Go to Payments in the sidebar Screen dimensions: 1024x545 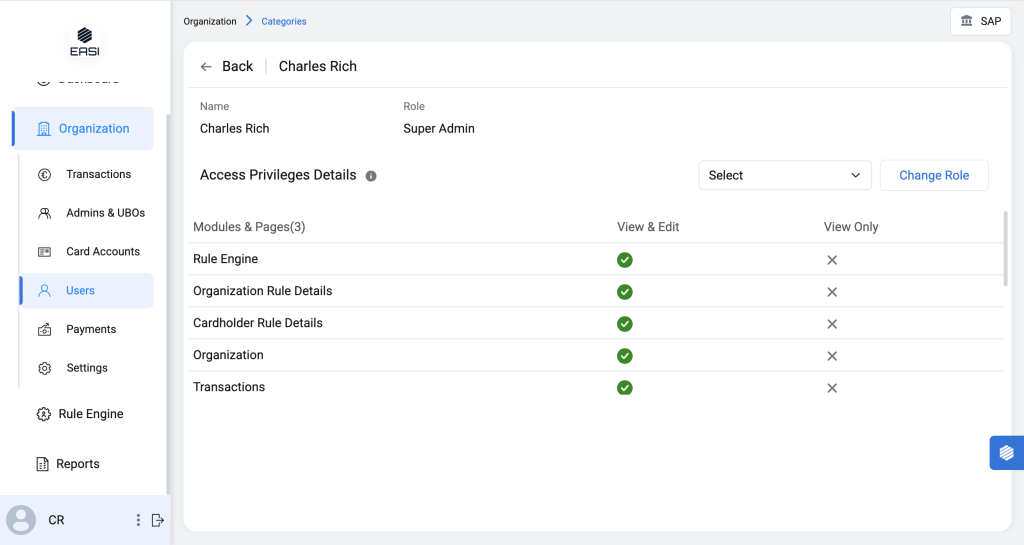[x=91, y=329]
